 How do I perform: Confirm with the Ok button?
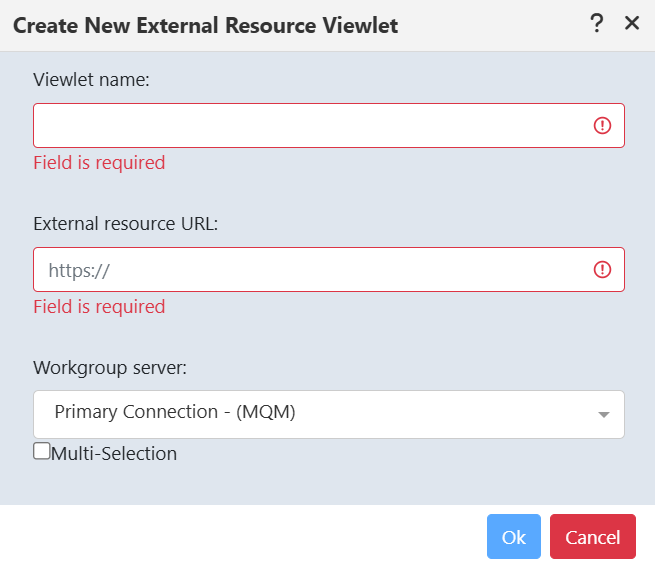513,537
